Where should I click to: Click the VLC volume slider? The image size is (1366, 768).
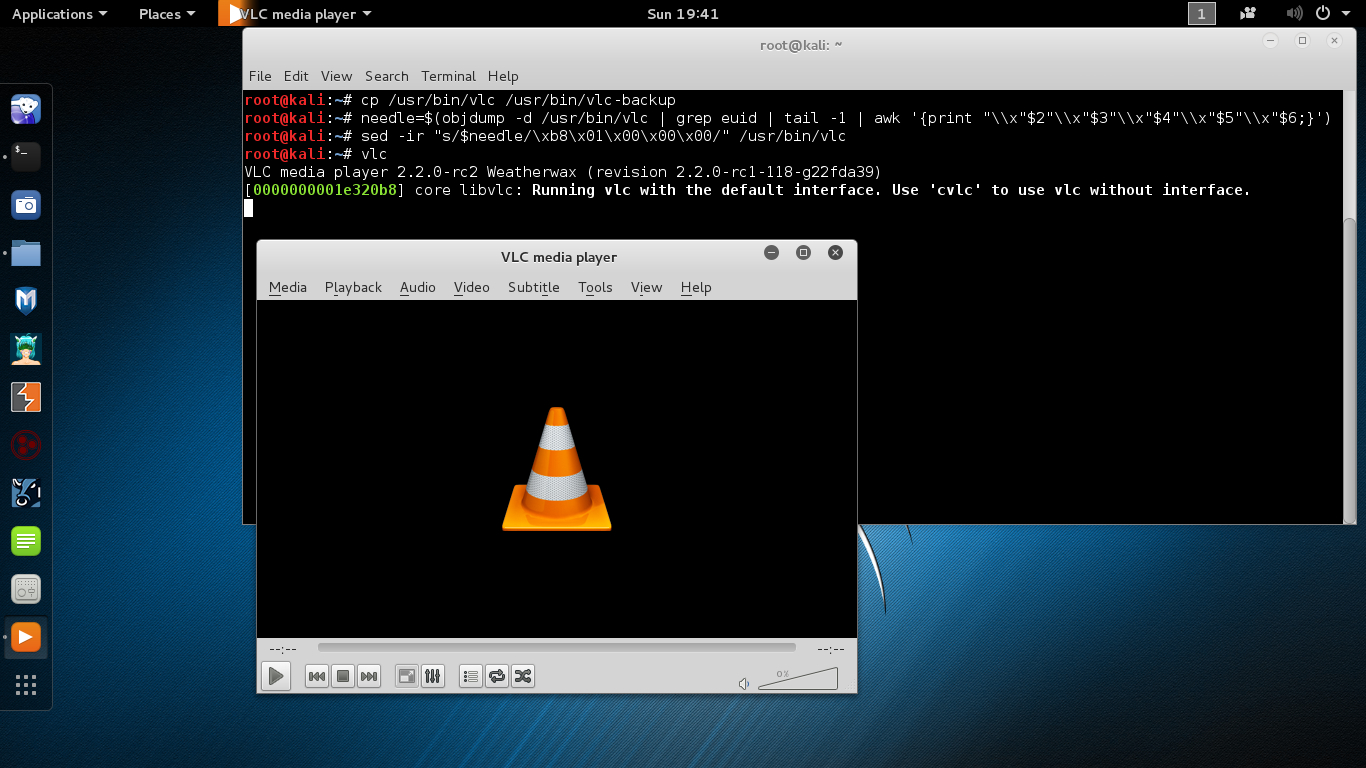797,679
